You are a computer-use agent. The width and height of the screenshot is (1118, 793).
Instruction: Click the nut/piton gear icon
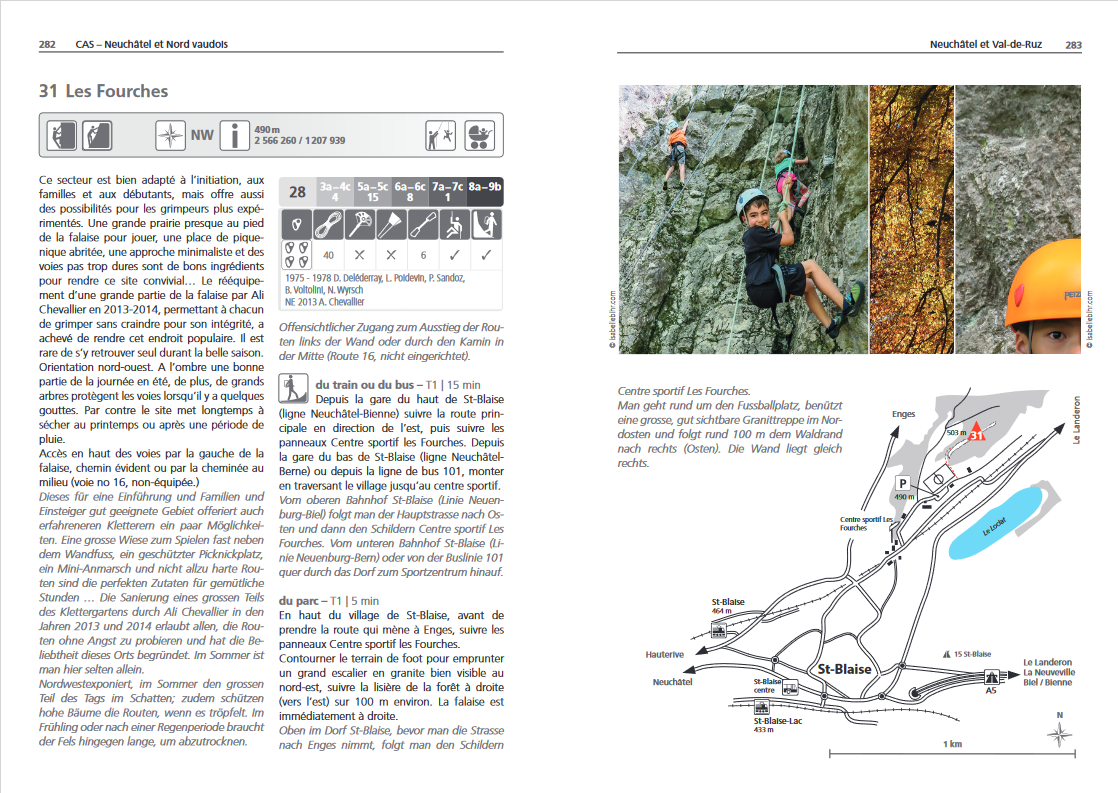pyautogui.click(x=391, y=225)
